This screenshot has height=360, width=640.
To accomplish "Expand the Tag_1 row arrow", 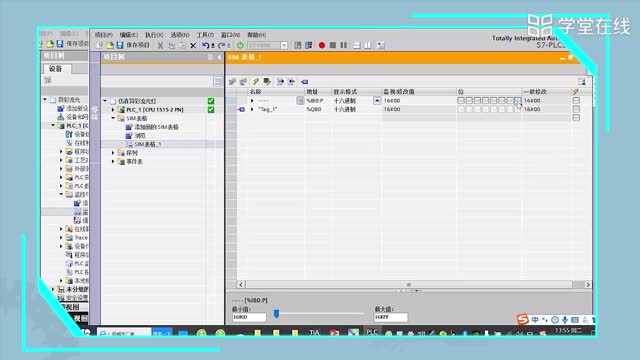I will click(252, 109).
